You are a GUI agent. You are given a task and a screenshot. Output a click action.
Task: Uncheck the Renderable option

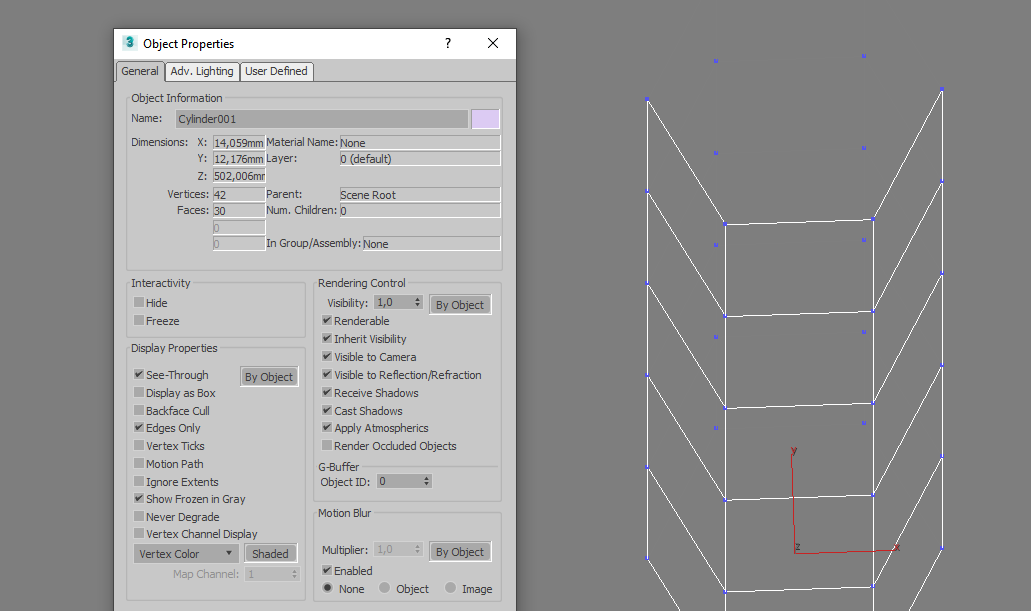coord(327,320)
